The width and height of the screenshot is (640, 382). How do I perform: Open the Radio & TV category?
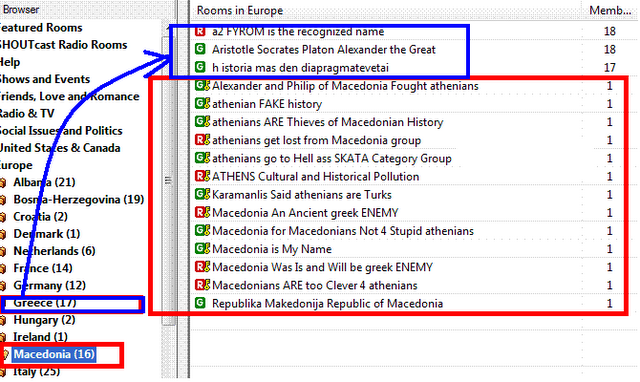27,113
